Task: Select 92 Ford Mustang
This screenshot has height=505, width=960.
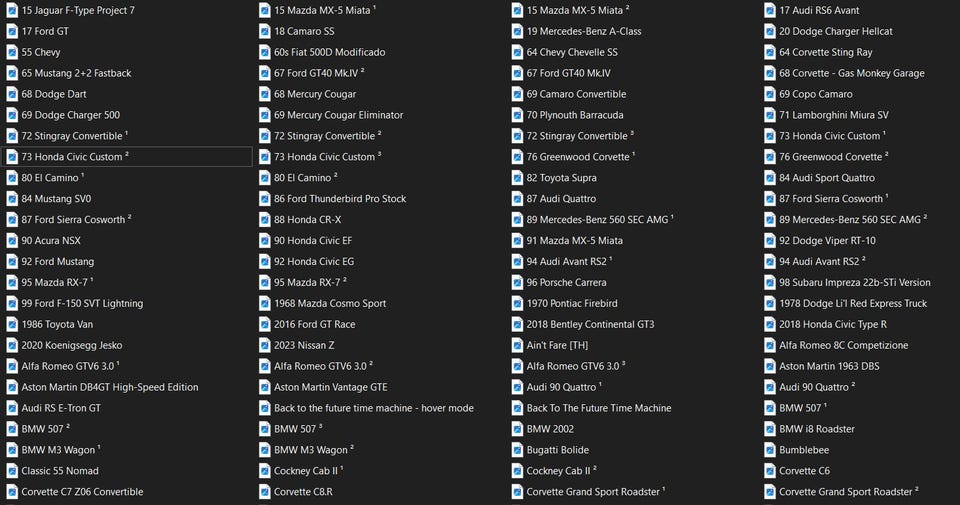Action: pyautogui.click(x=58, y=261)
